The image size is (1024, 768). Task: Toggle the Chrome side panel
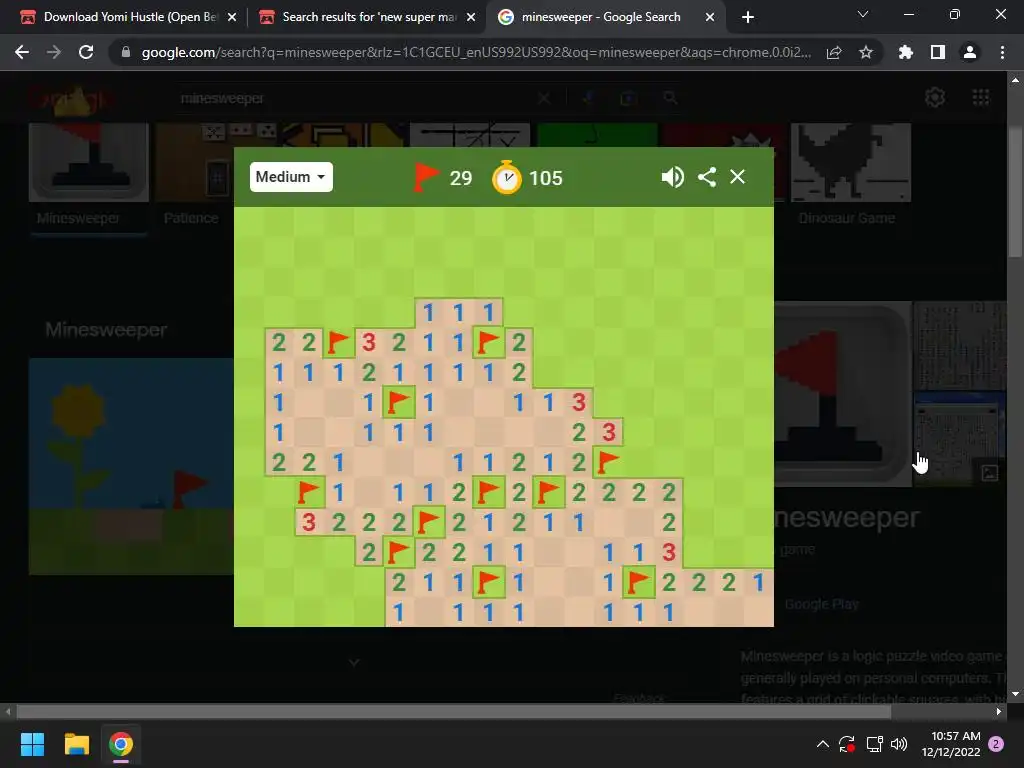coord(938,52)
